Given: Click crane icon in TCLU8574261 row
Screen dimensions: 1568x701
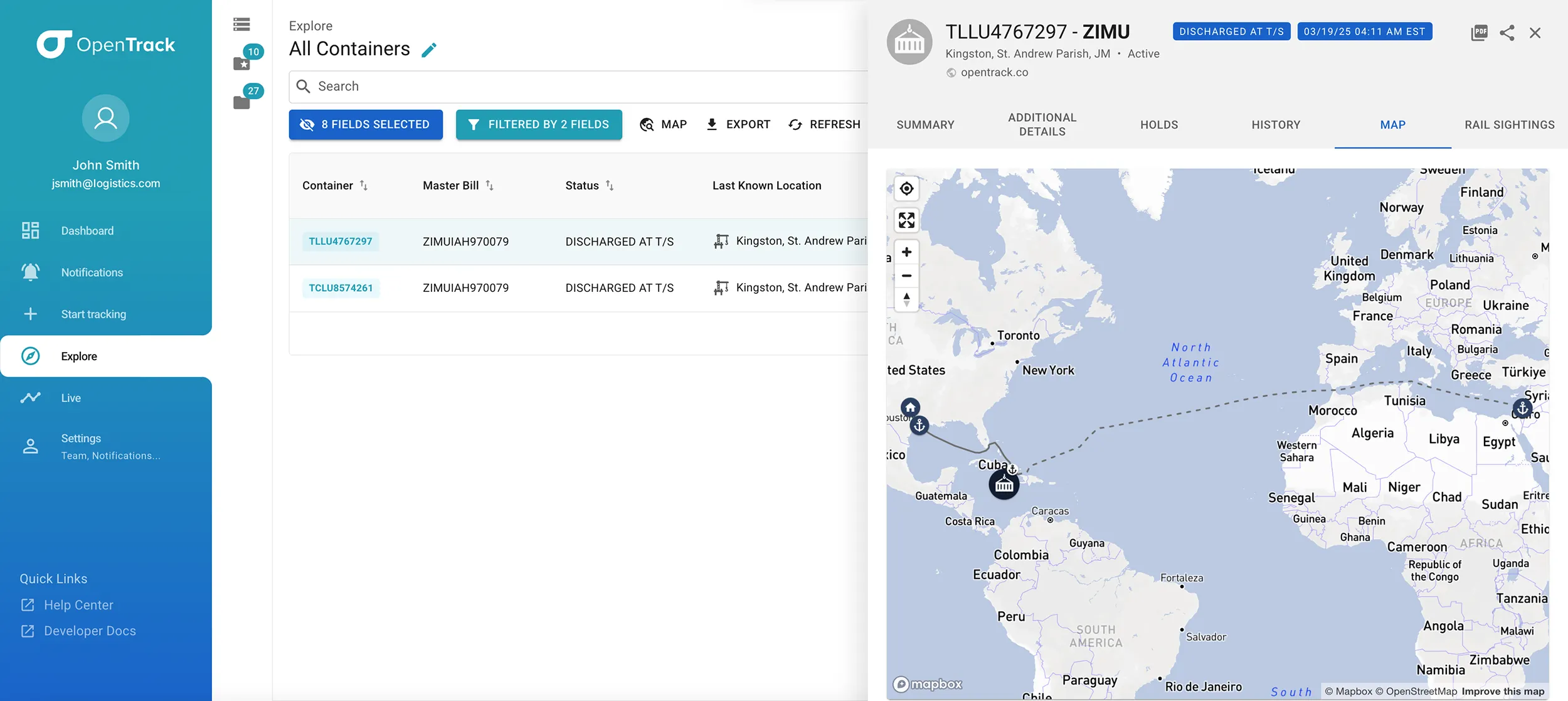Looking at the screenshot, I should tap(721, 288).
